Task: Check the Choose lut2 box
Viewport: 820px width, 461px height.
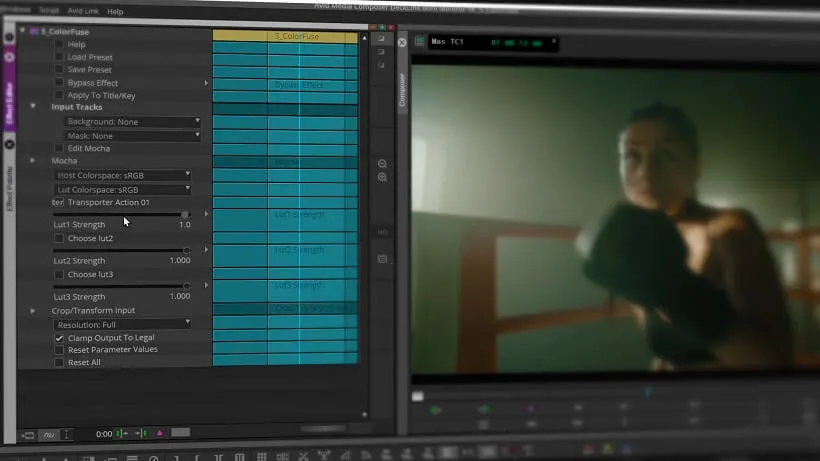Action: coord(59,238)
